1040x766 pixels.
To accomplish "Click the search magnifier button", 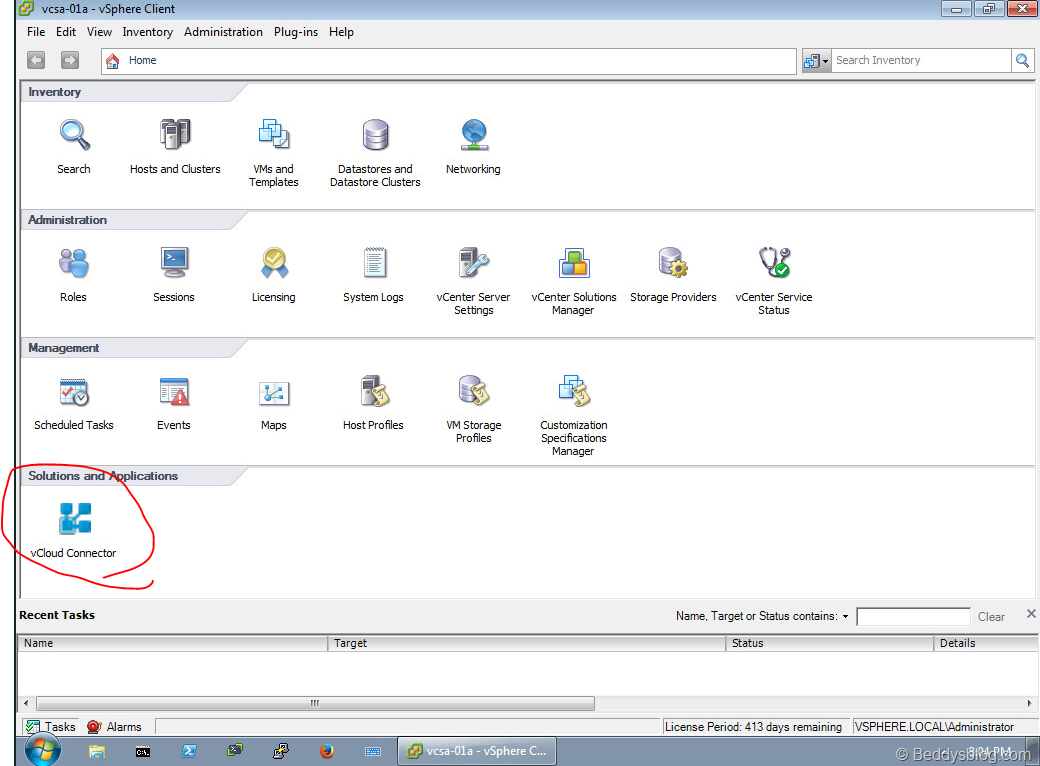I will [x=1022, y=60].
